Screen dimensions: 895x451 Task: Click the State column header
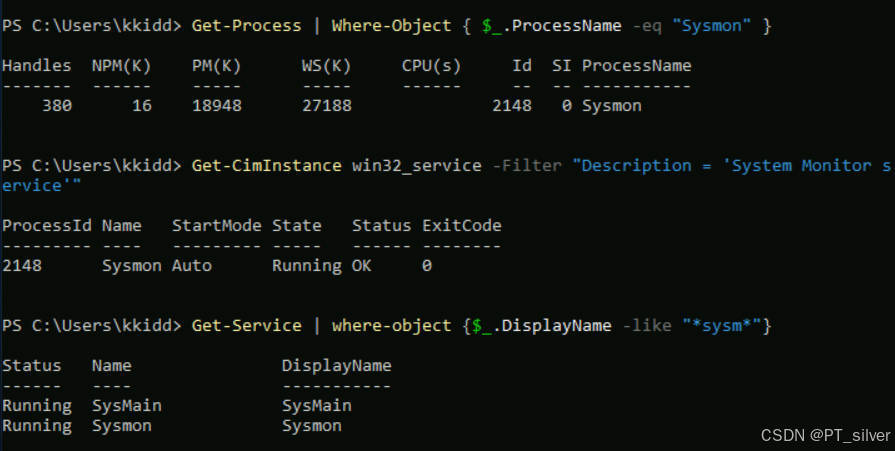tap(296, 226)
